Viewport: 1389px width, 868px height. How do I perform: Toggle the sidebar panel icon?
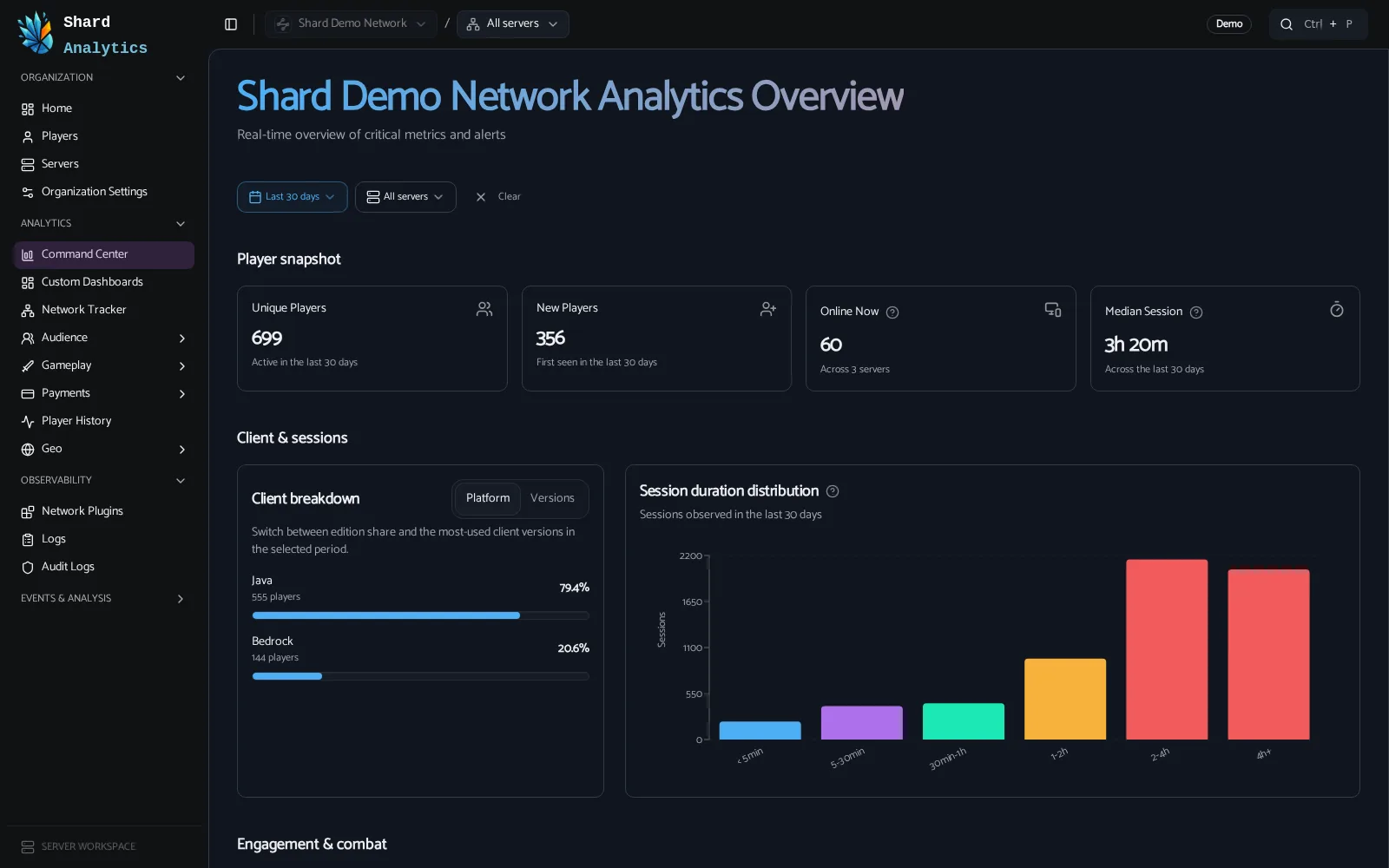coord(231,24)
